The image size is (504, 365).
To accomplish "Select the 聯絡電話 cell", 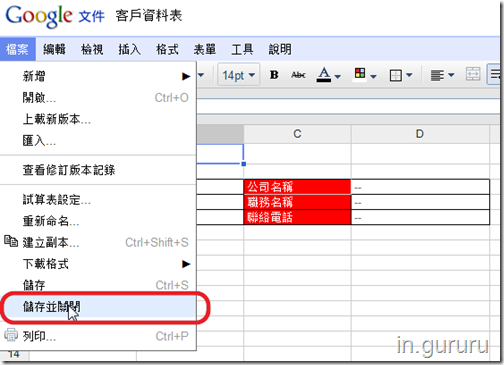I will (297, 217).
